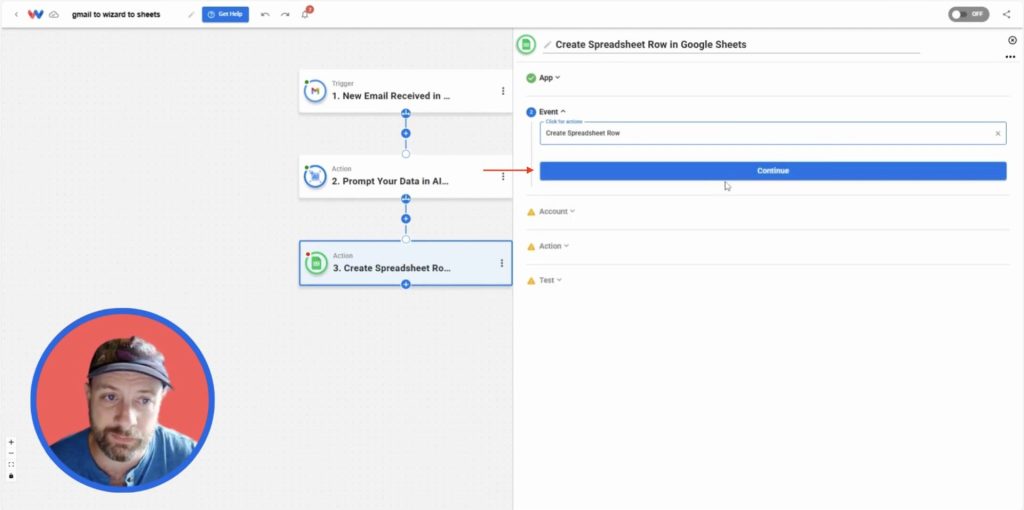1024x510 pixels.
Task: Open the W logo home icon
Action: click(x=35, y=14)
